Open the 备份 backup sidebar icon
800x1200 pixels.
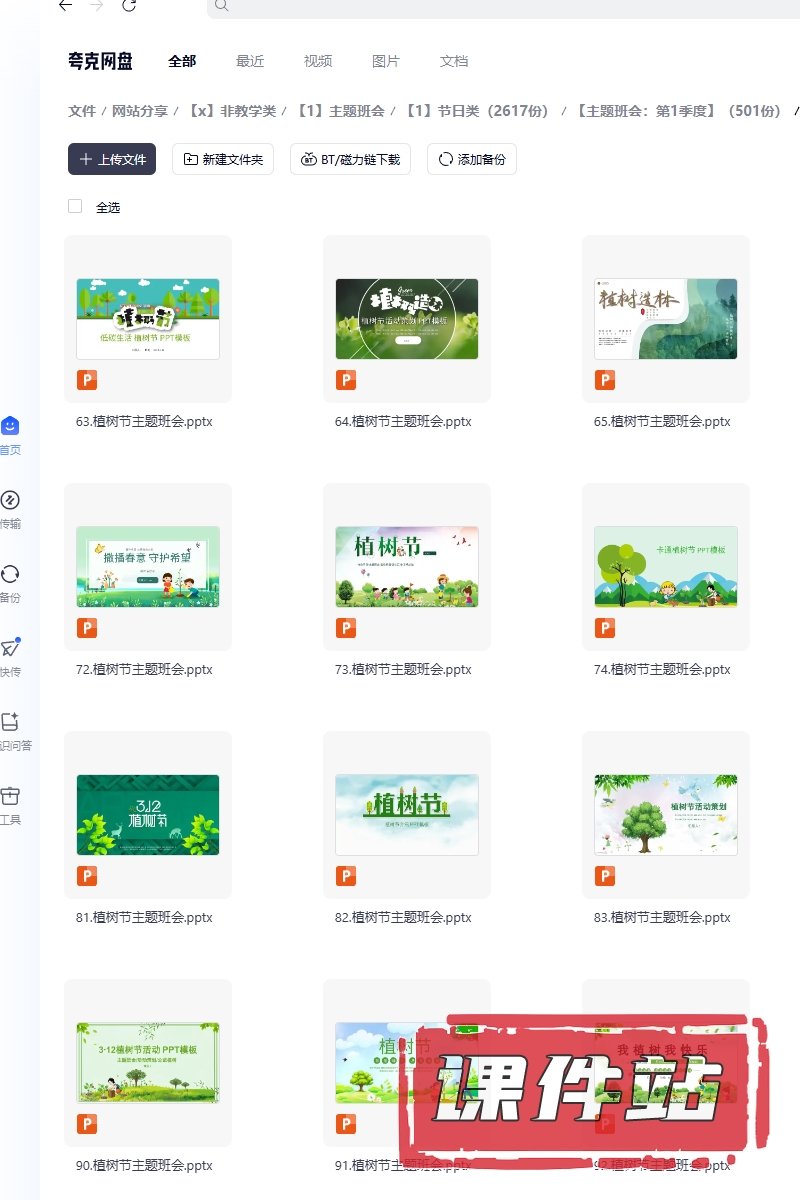point(10,575)
